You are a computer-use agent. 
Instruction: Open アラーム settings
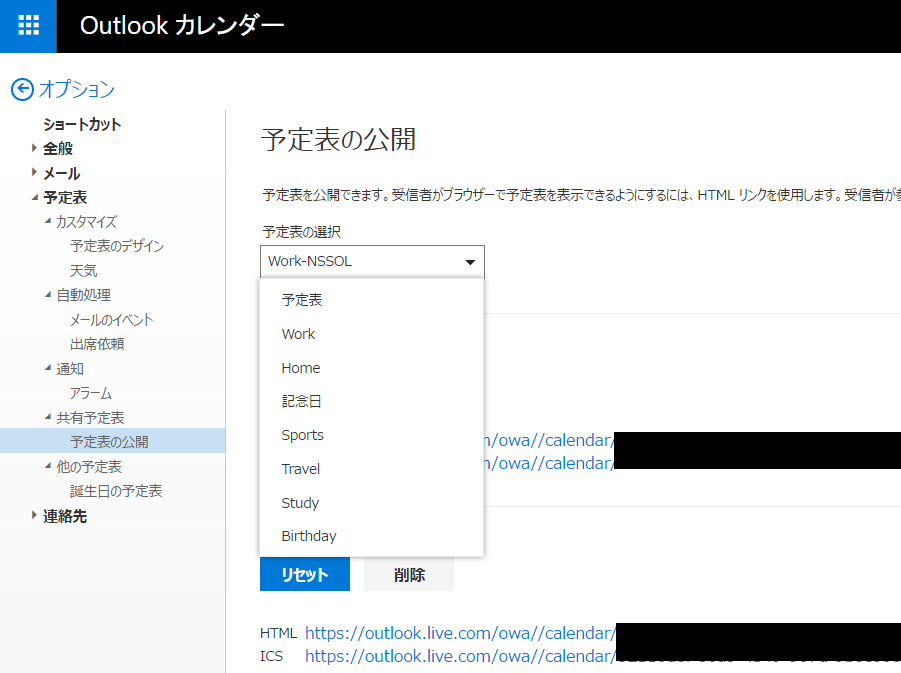pyautogui.click(x=91, y=393)
